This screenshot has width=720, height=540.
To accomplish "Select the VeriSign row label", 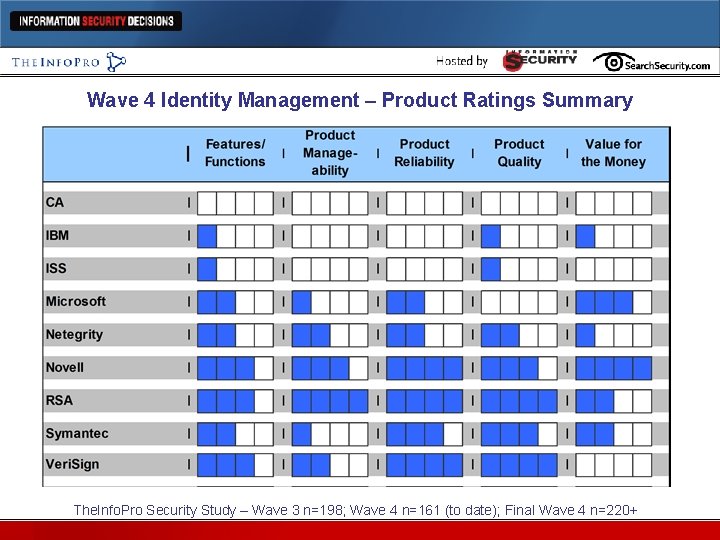I will pyautogui.click(x=72, y=464).
